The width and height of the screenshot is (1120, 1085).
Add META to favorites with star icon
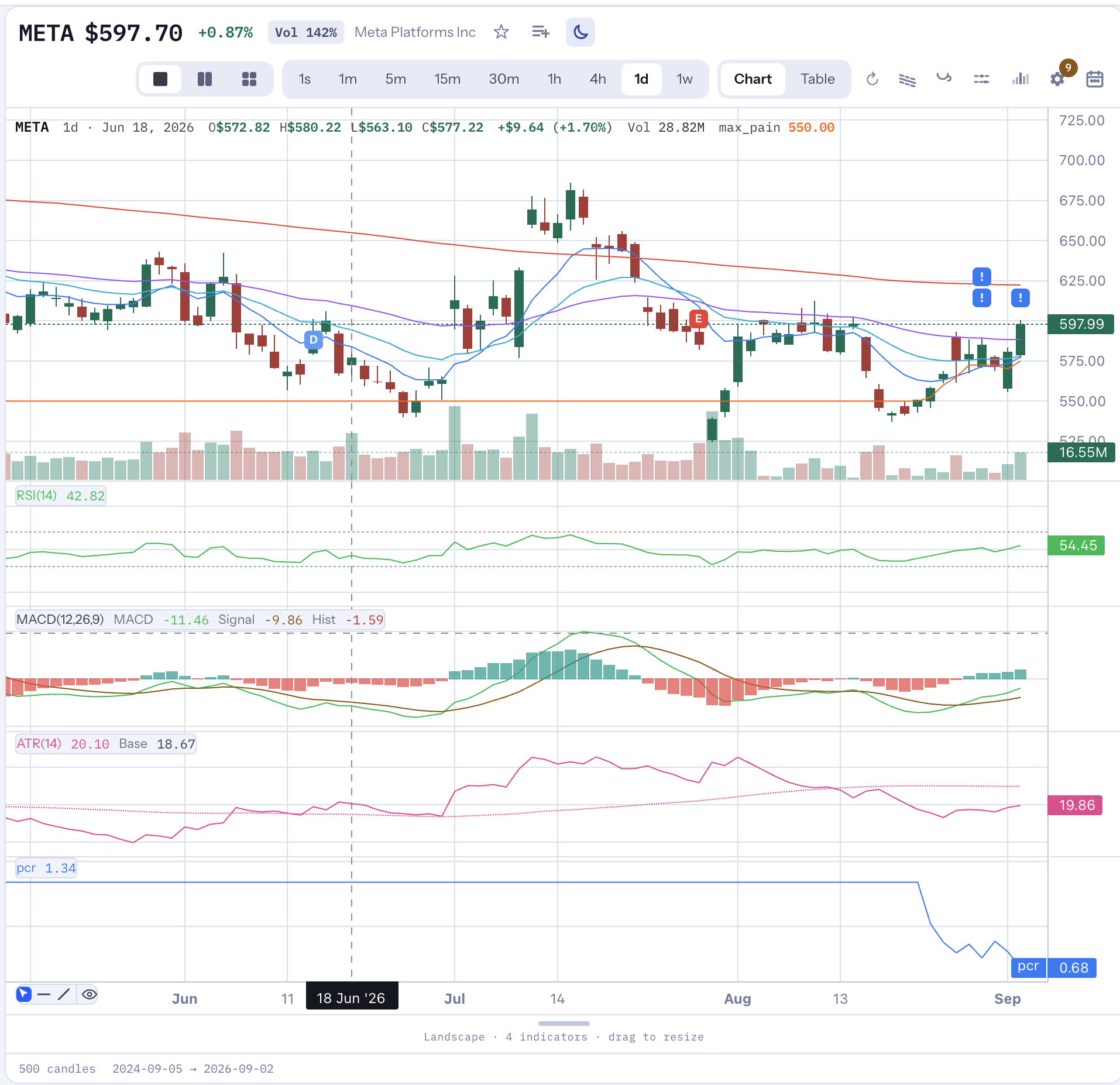[501, 32]
